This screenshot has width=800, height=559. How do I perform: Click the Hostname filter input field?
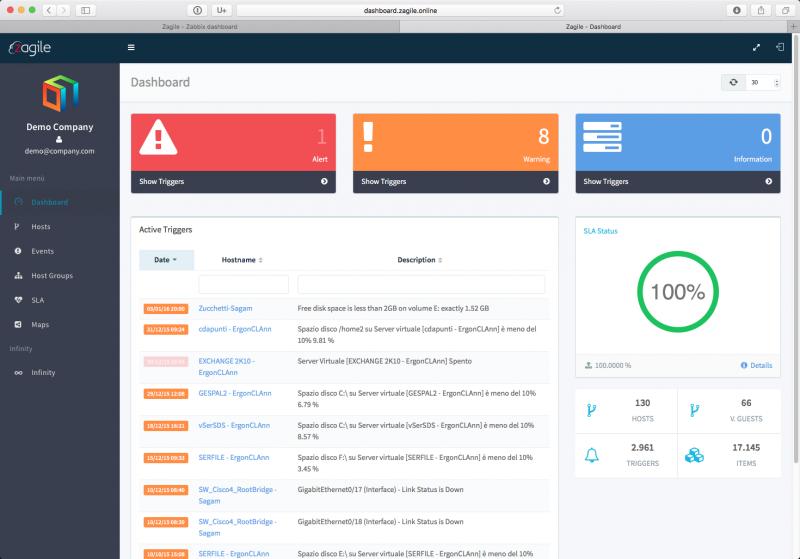[x=243, y=284]
